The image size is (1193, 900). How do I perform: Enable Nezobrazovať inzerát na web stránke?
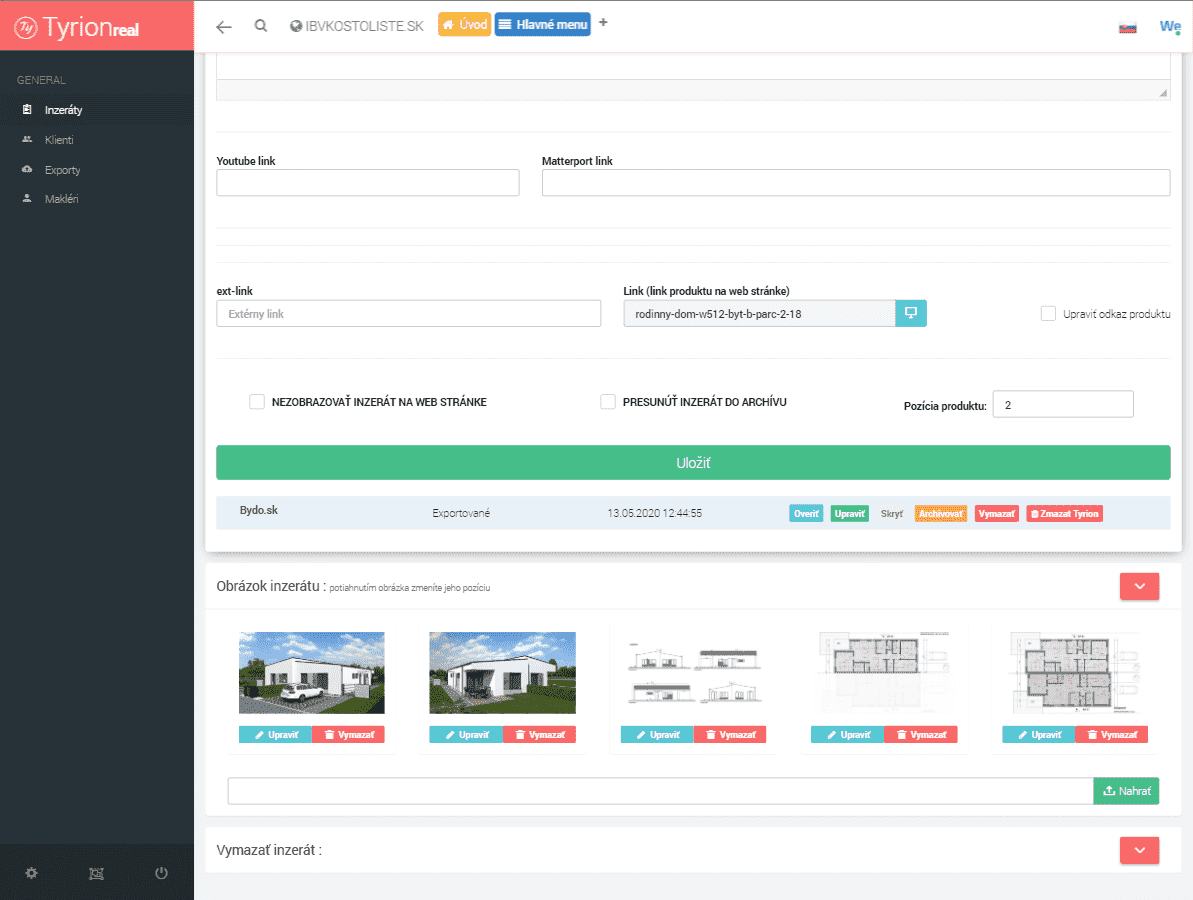[x=257, y=402]
